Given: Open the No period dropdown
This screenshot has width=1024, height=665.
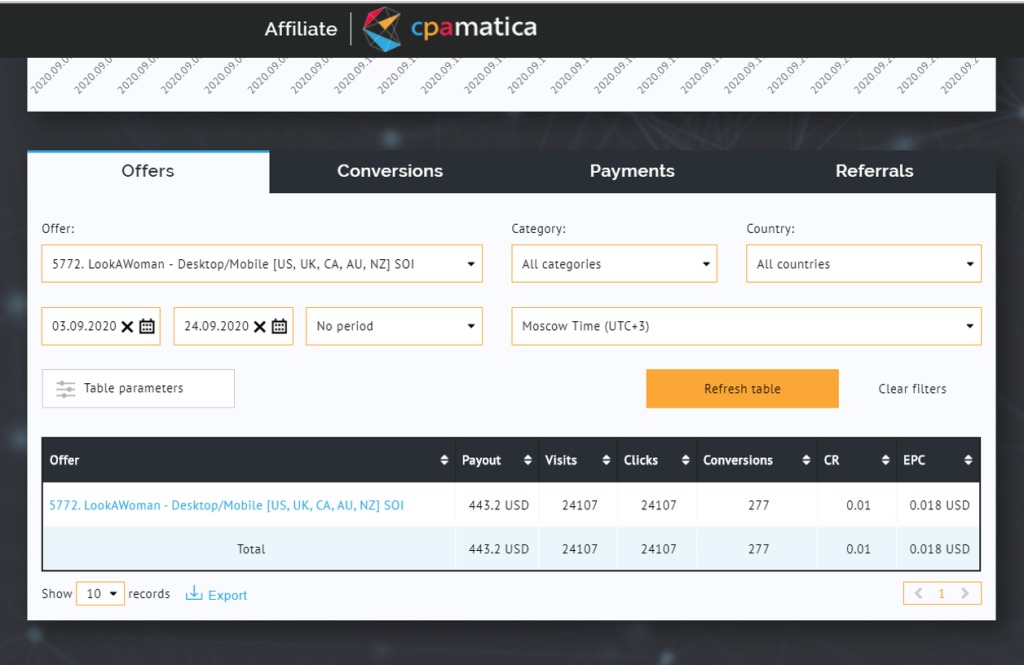Looking at the screenshot, I should coord(394,326).
